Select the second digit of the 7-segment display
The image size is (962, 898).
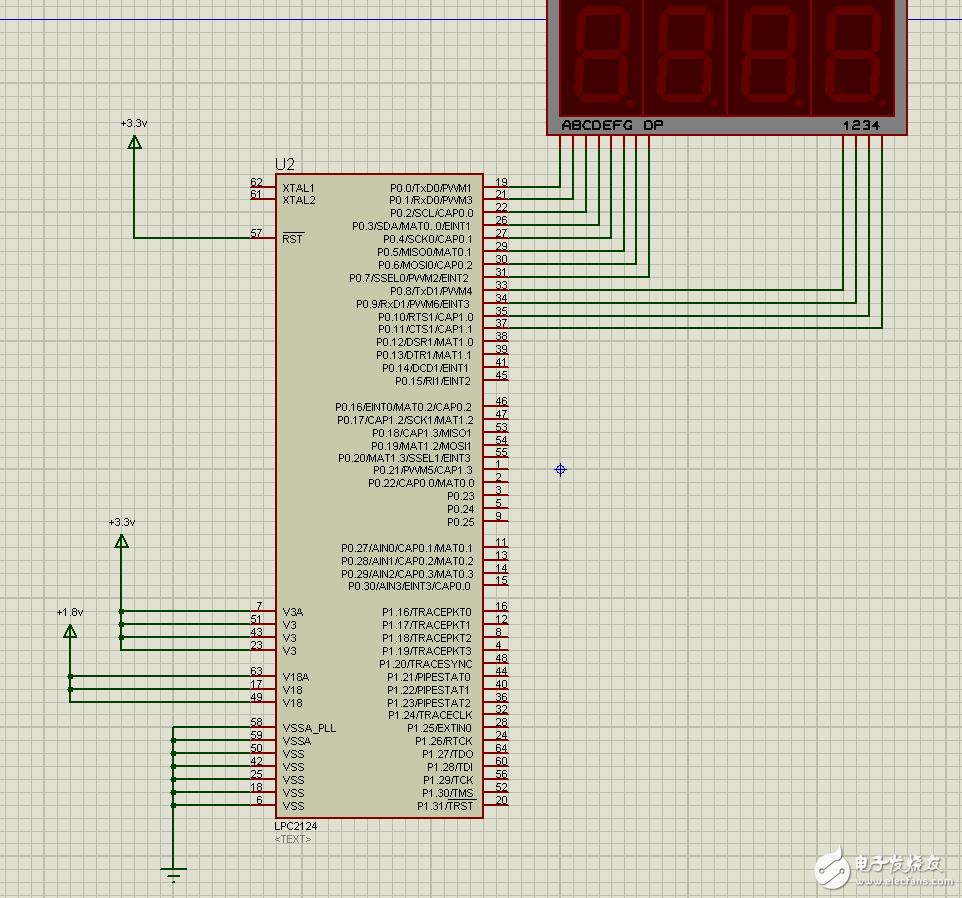pos(685,56)
